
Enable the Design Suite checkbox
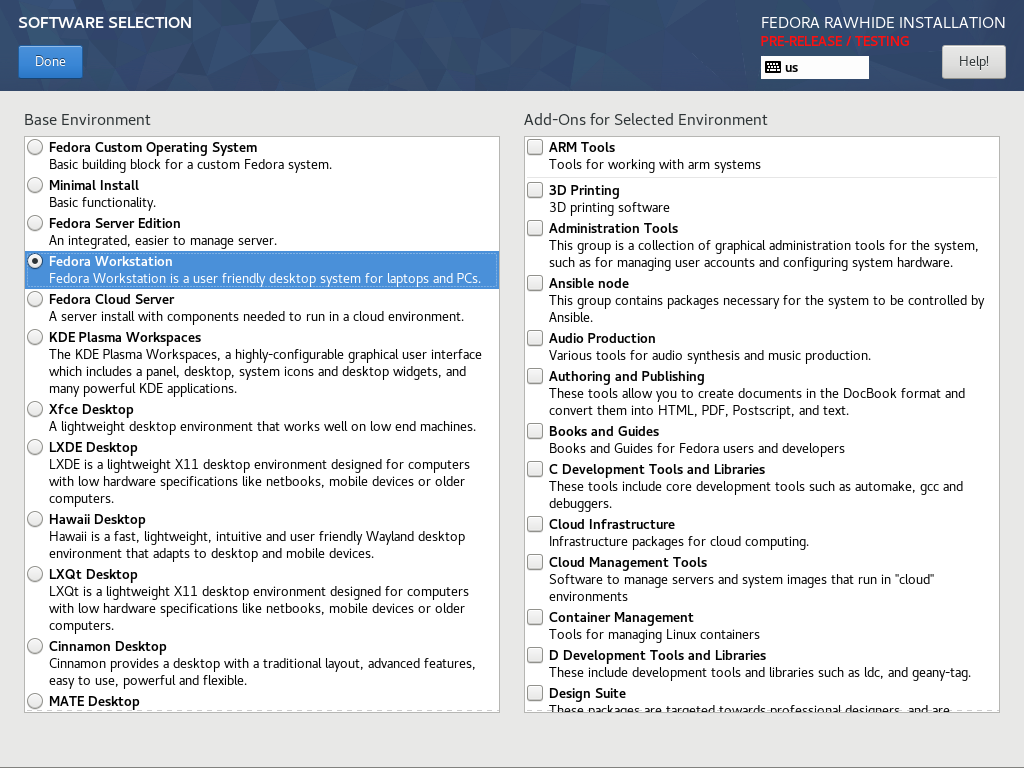pos(535,693)
